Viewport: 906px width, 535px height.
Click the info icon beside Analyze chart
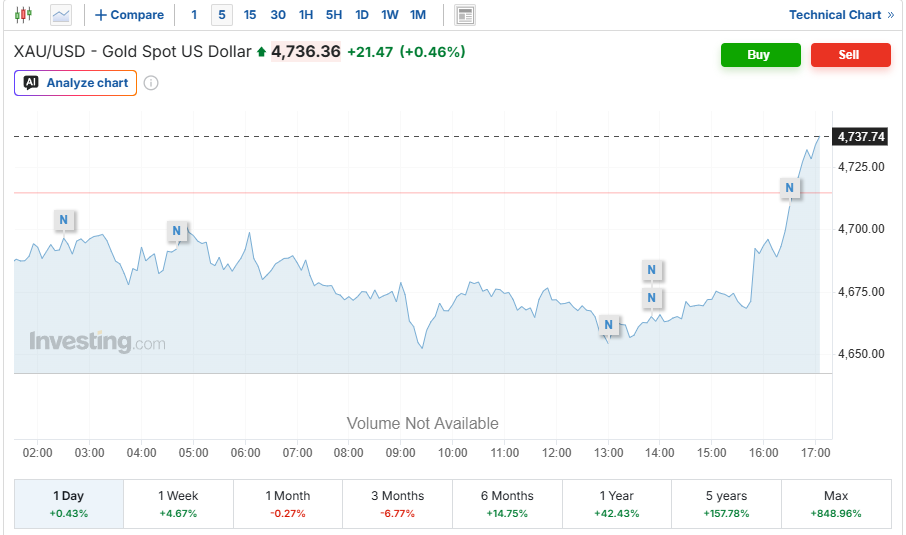coord(151,83)
